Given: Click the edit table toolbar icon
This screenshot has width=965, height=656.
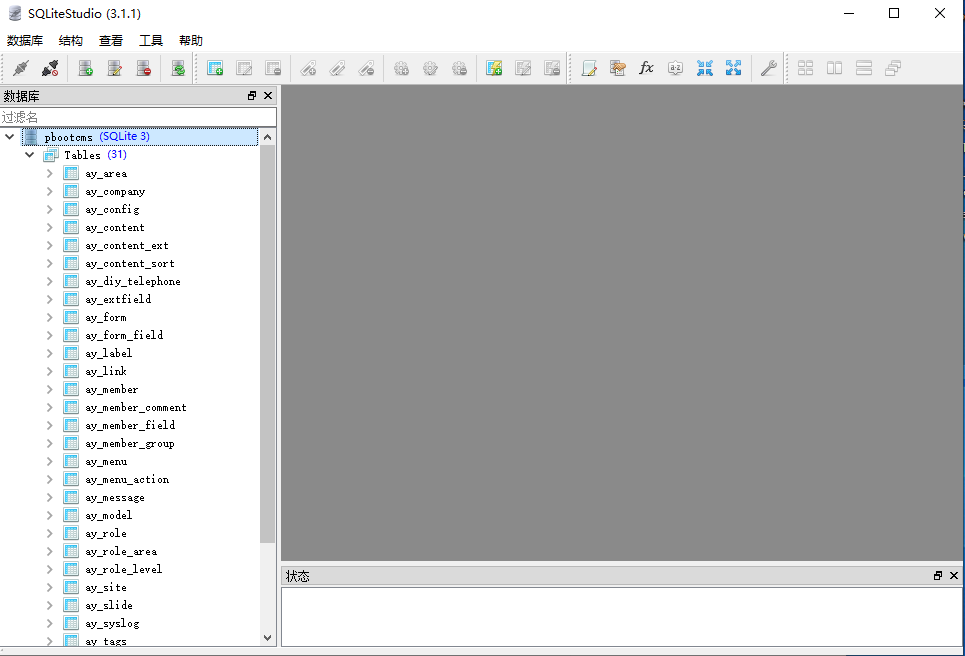Looking at the screenshot, I should coord(244,68).
